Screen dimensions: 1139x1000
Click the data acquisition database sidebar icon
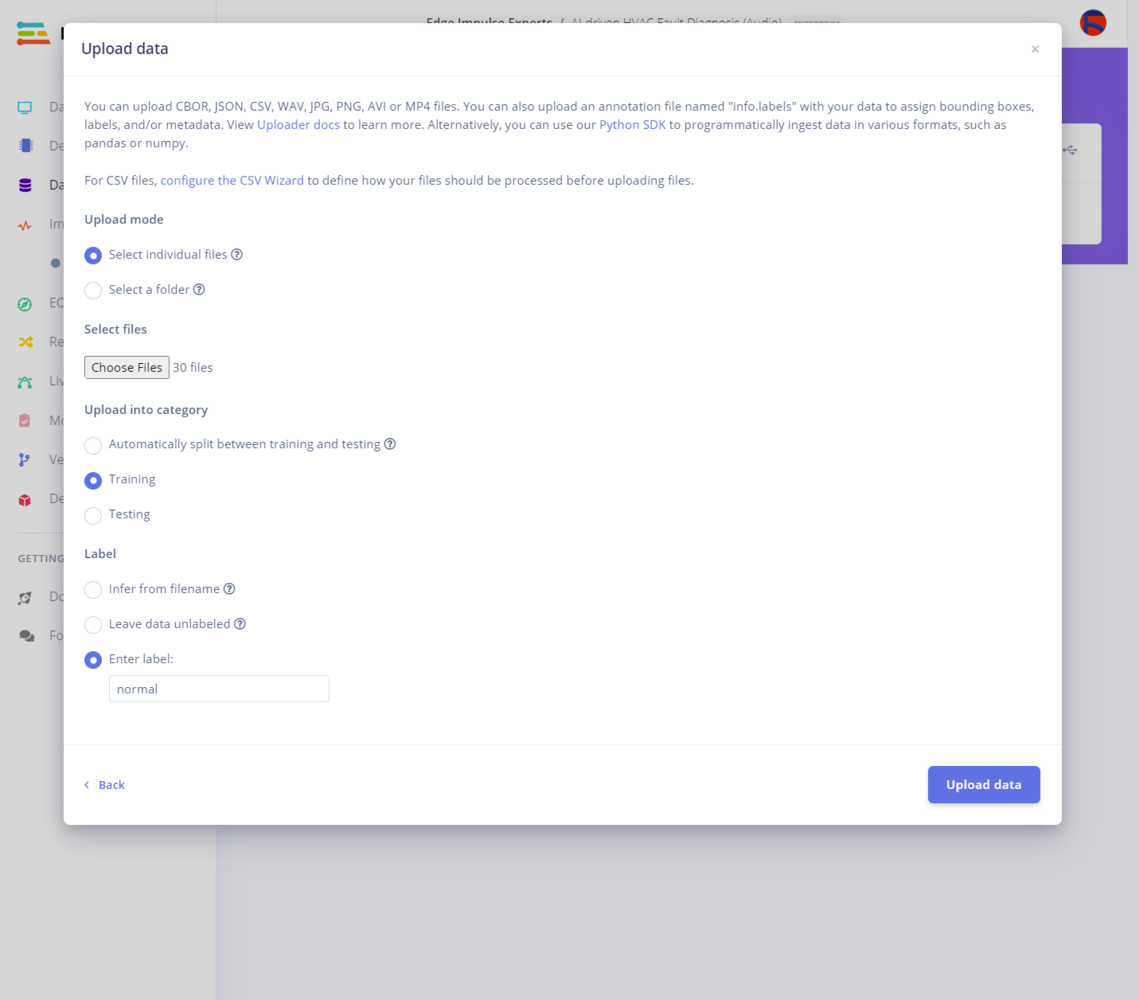pyautogui.click(x=25, y=185)
